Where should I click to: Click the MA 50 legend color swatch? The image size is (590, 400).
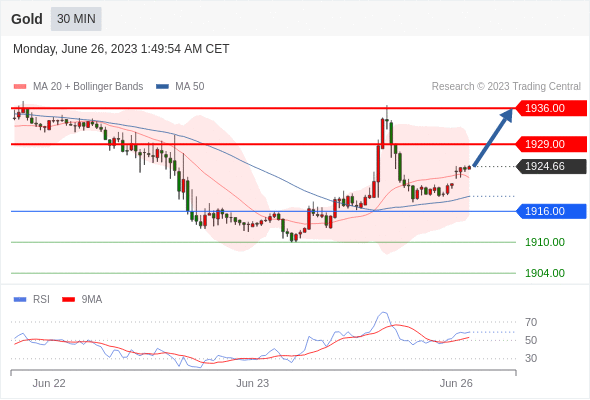tap(162, 87)
